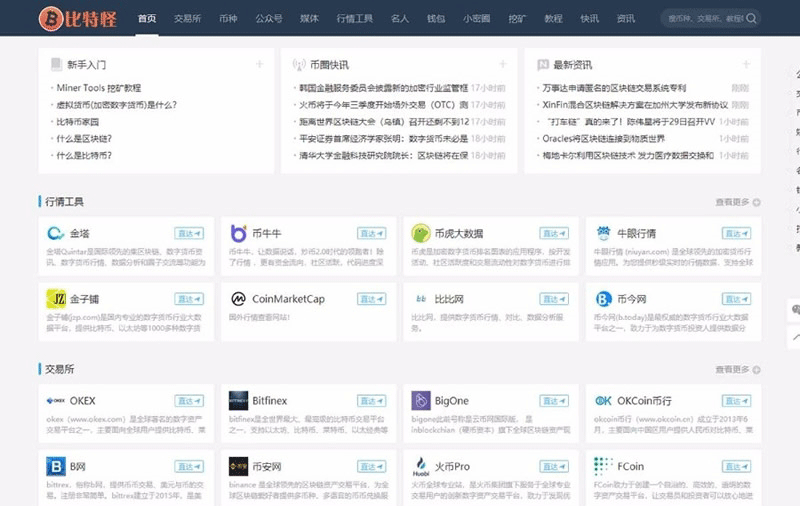This screenshot has width=800, height=506.
Task: Open the 快讯 nav menu item
Action: point(589,18)
